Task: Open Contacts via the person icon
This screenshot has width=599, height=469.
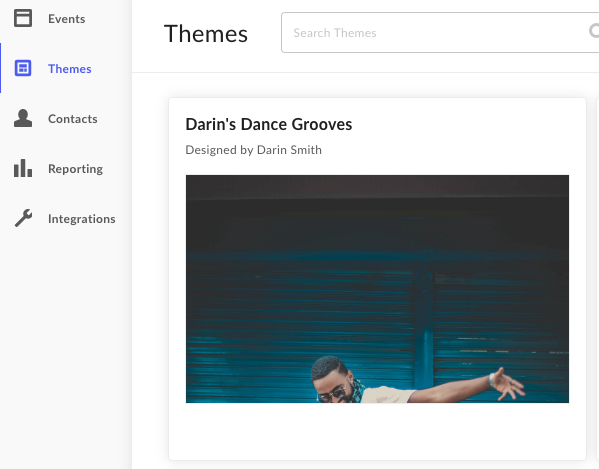Action: coord(23,118)
